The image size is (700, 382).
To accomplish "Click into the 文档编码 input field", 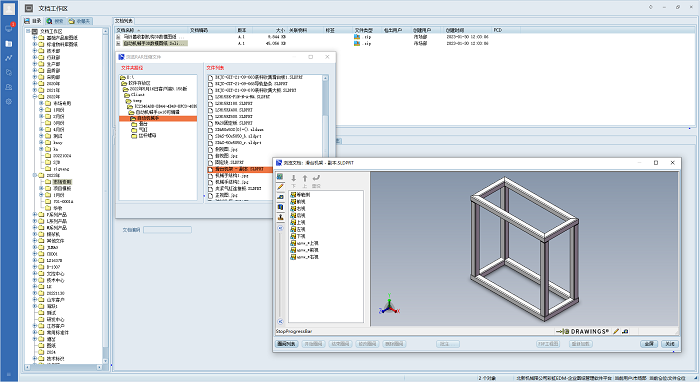I will coord(167,230).
